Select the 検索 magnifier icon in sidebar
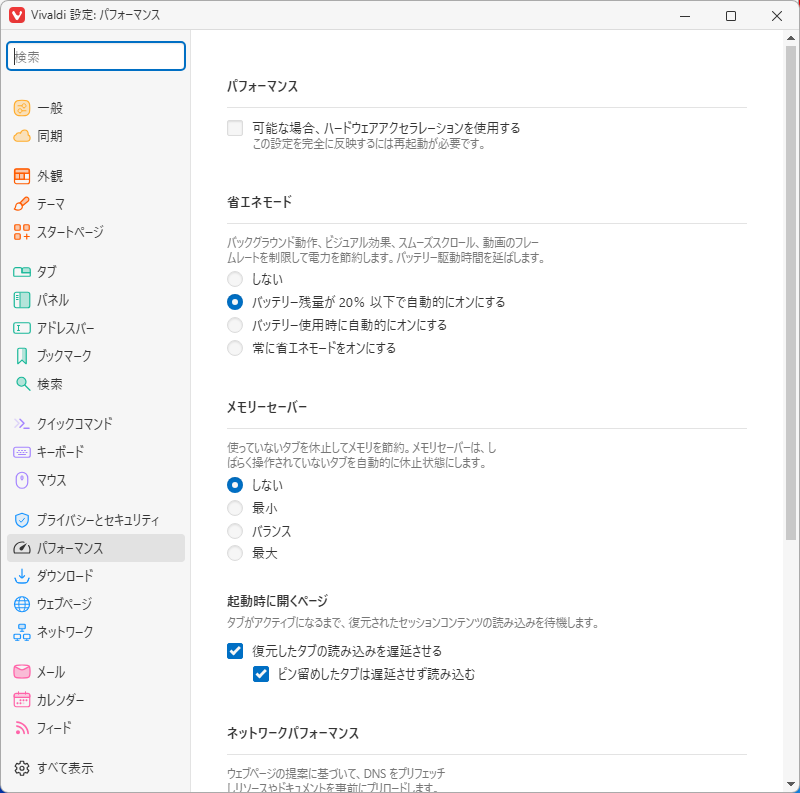The height and width of the screenshot is (793, 800). coord(22,384)
